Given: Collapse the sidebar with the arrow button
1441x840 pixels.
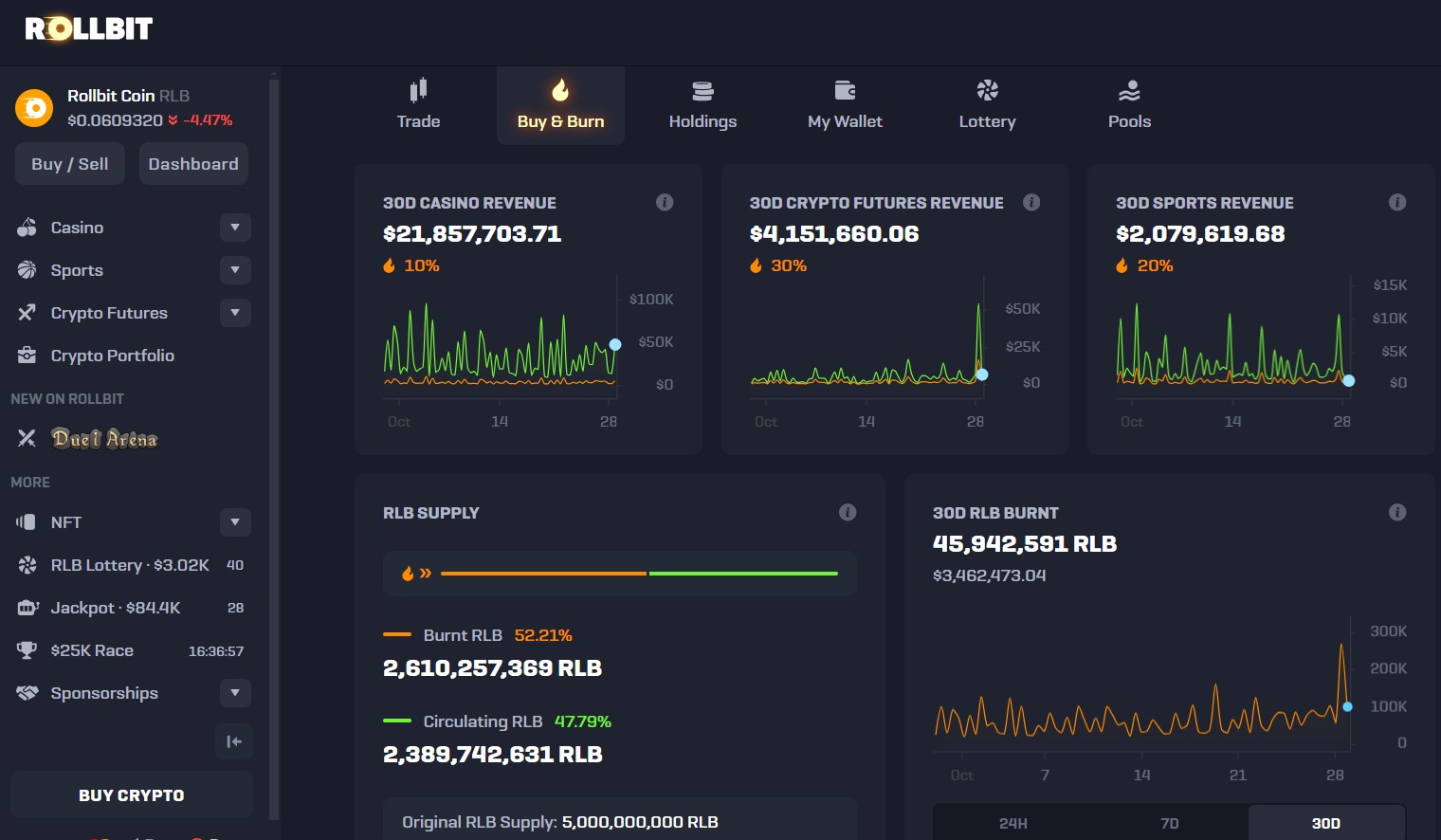Looking at the screenshot, I should click(x=234, y=741).
